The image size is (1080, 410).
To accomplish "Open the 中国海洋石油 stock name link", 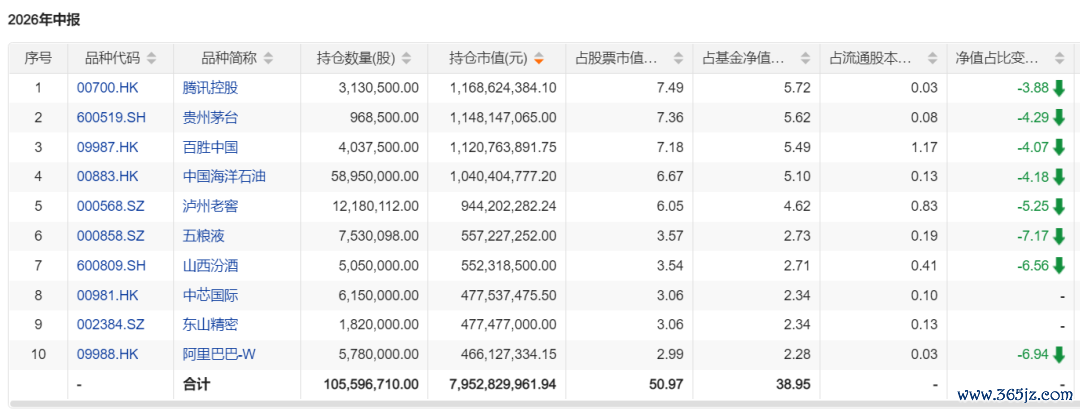I will point(225,176).
